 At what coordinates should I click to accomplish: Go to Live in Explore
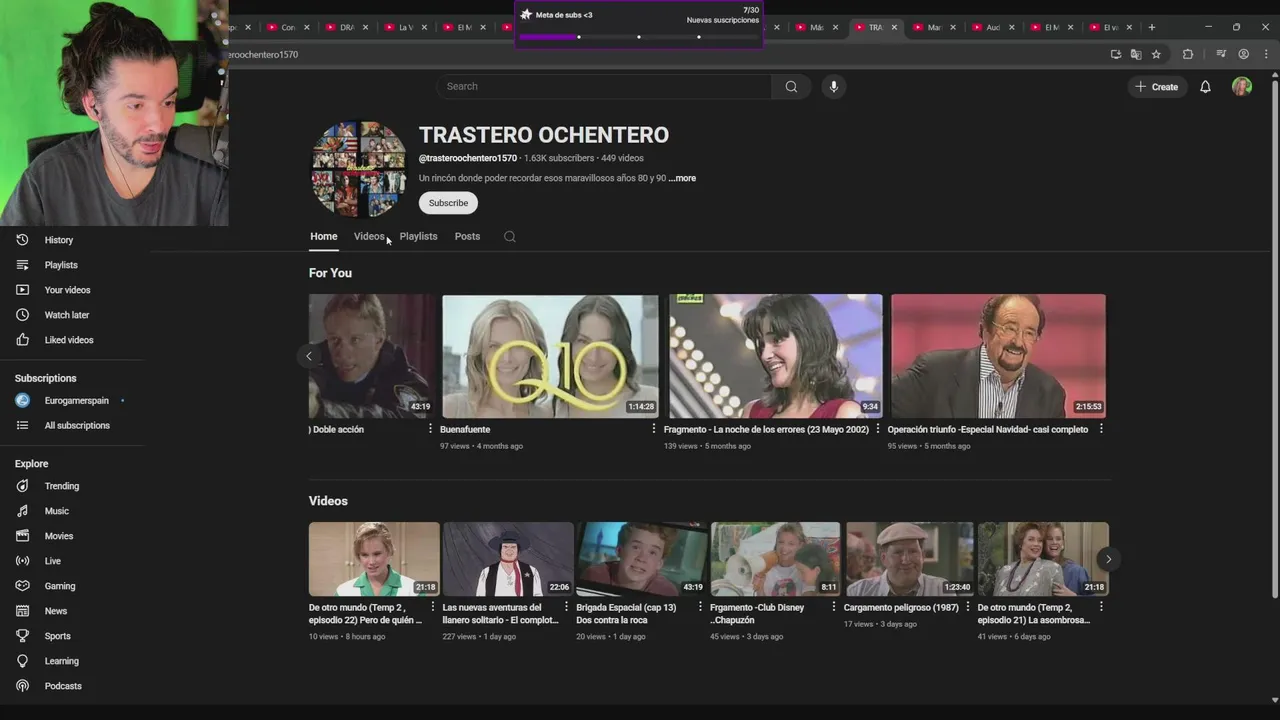[52, 561]
